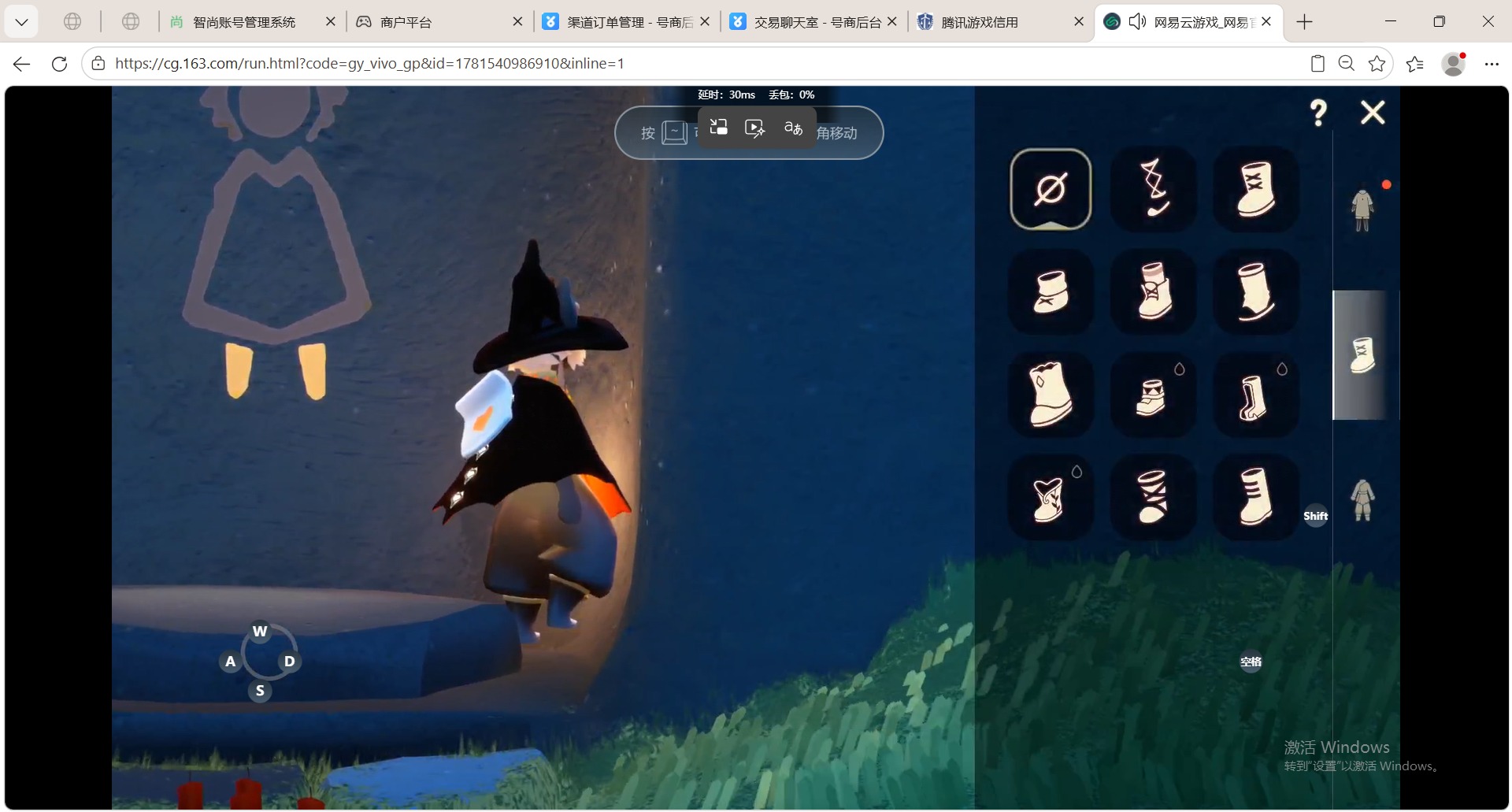Image resolution: width=1512 pixels, height=812 pixels.
Task: Select the shoes category in side strip
Action: point(1363,354)
